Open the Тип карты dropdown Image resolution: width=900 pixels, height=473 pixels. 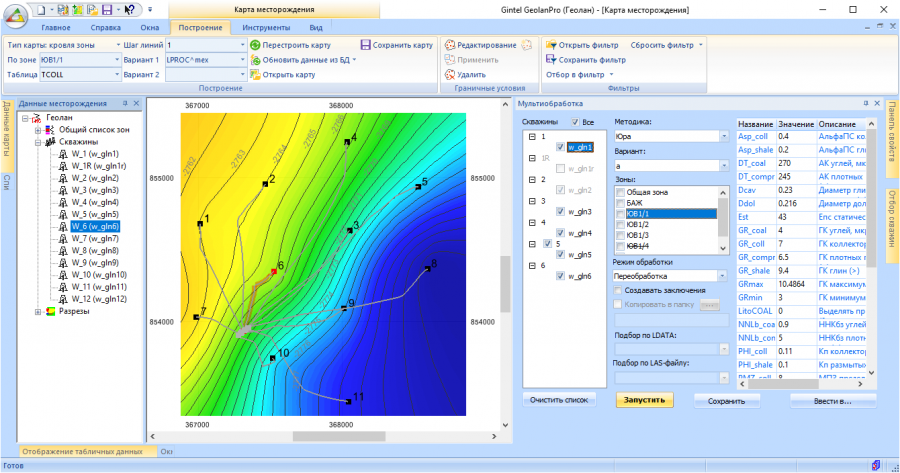(118, 45)
